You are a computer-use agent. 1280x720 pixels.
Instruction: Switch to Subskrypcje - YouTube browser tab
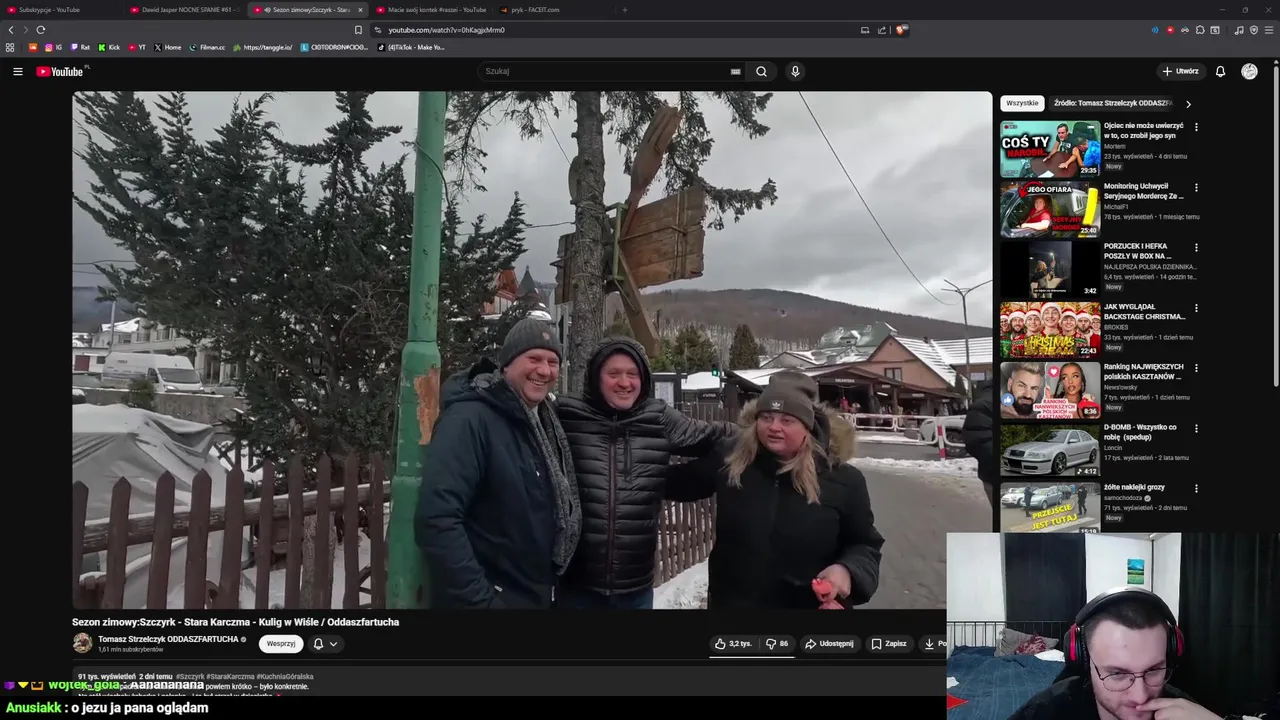(62, 10)
